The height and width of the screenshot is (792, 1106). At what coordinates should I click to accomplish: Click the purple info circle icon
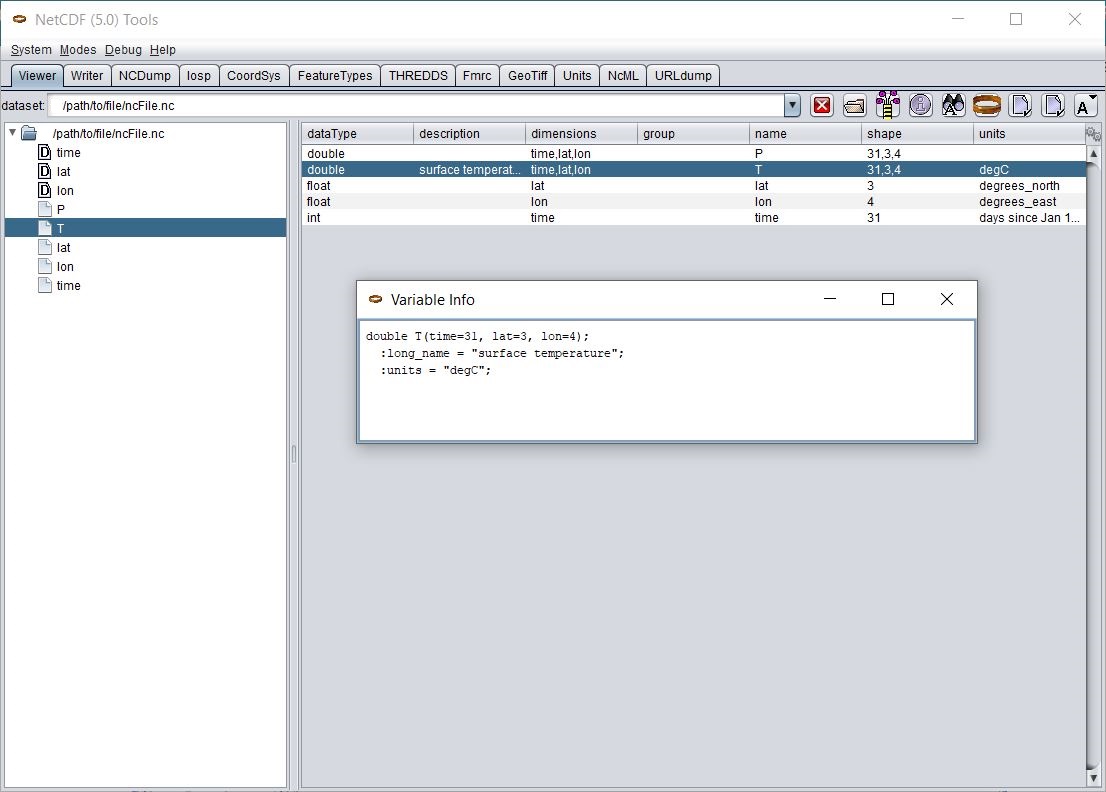tap(920, 105)
